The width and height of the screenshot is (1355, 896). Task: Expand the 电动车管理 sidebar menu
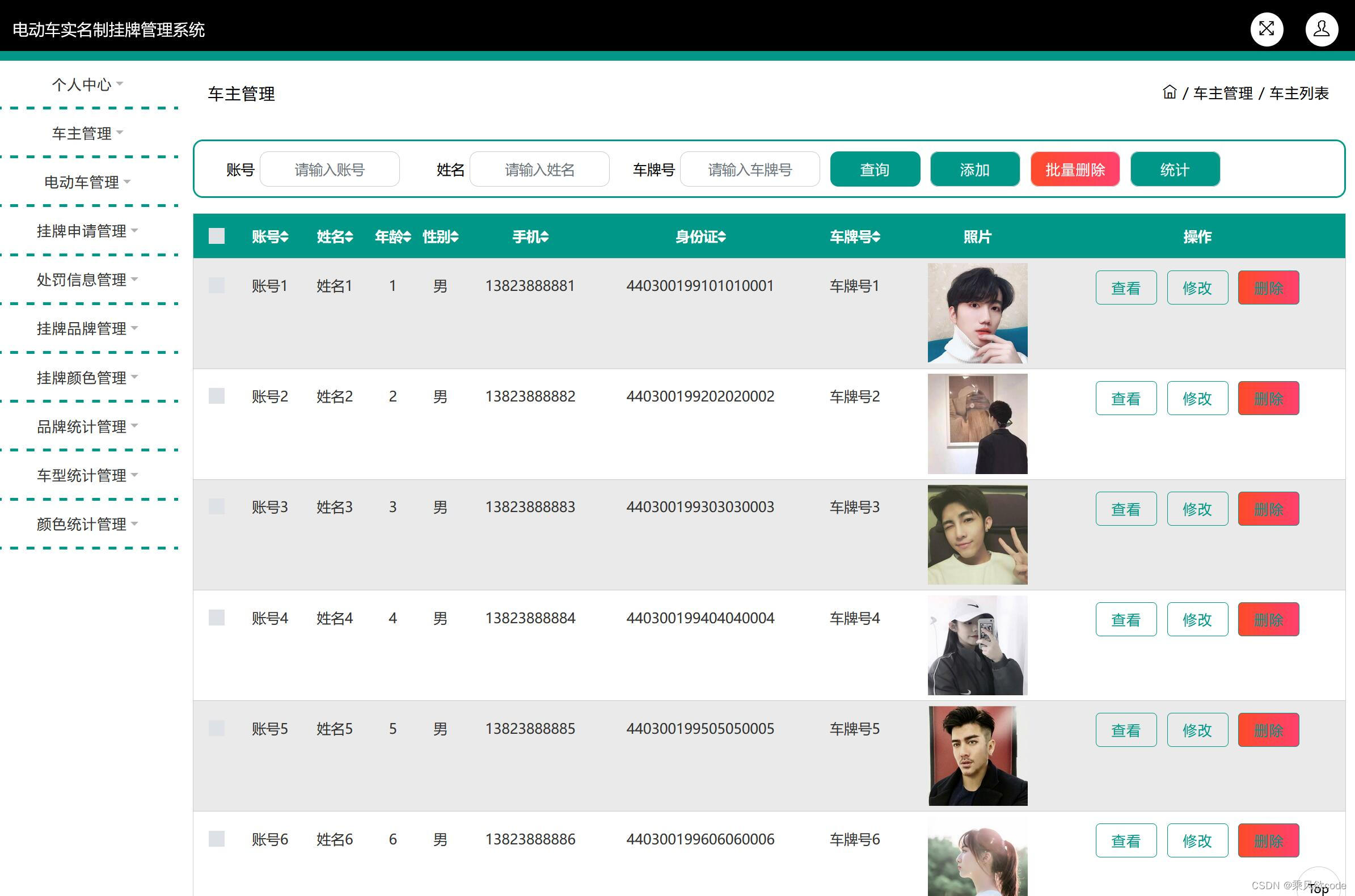pyautogui.click(x=87, y=182)
